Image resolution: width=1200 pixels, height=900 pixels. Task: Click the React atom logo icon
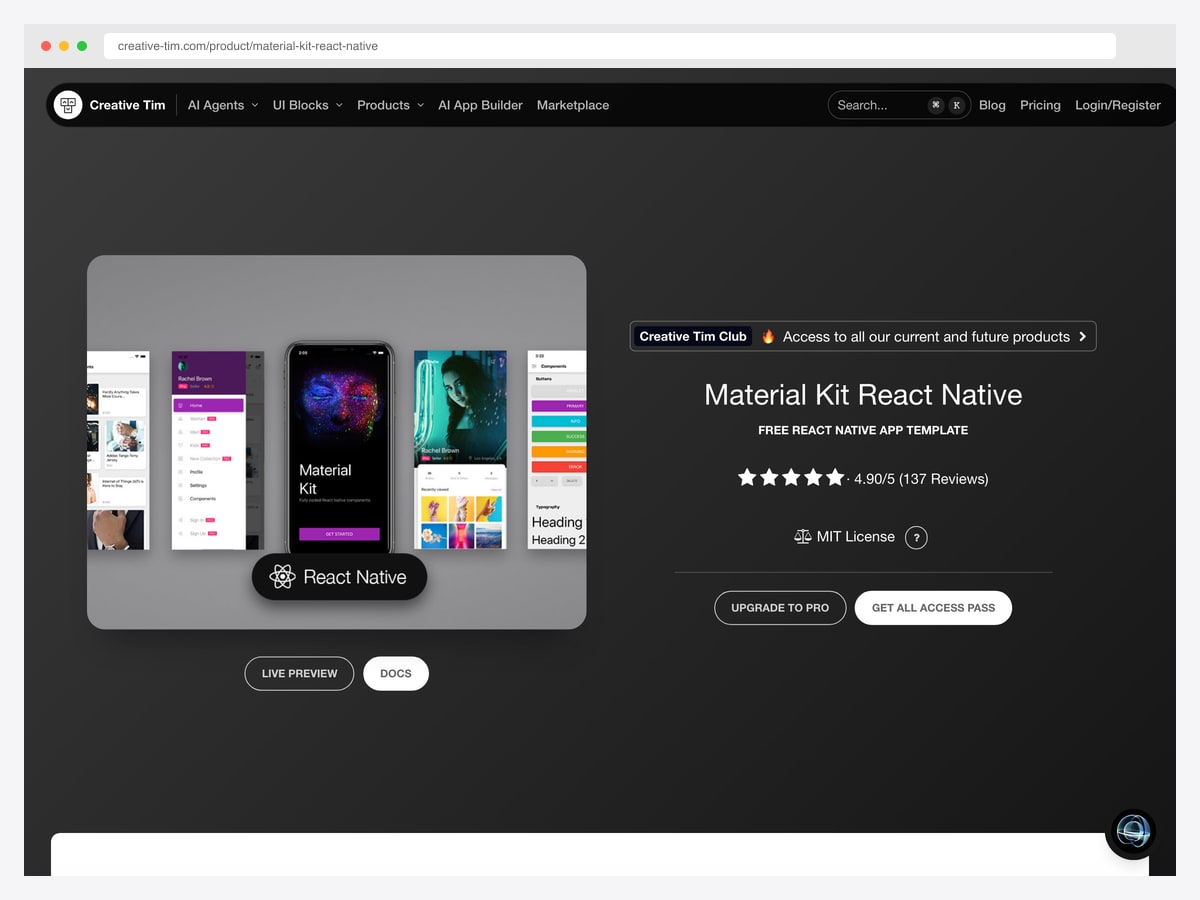pos(283,577)
